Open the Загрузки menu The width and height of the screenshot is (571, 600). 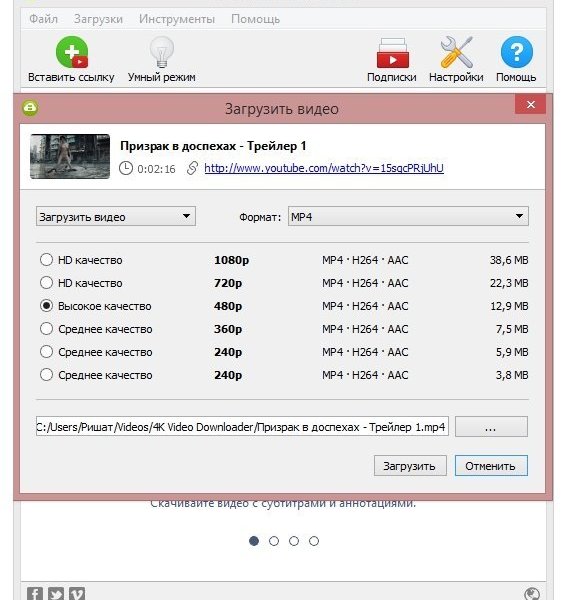(x=98, y=19)
